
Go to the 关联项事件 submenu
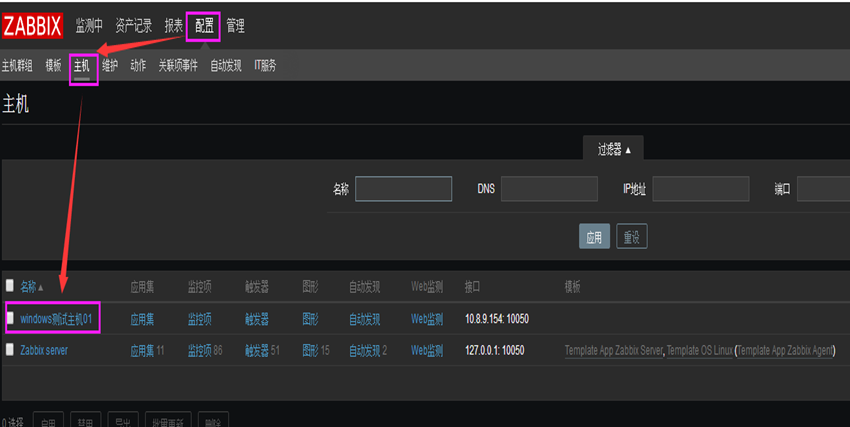pos(178,66)
